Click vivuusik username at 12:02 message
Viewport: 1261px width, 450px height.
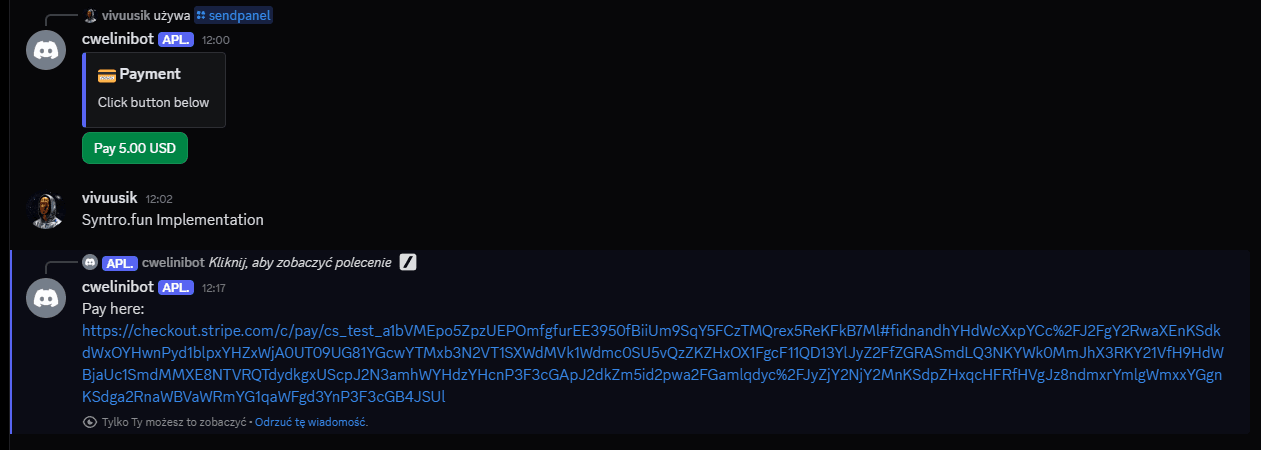coord(109,198)
